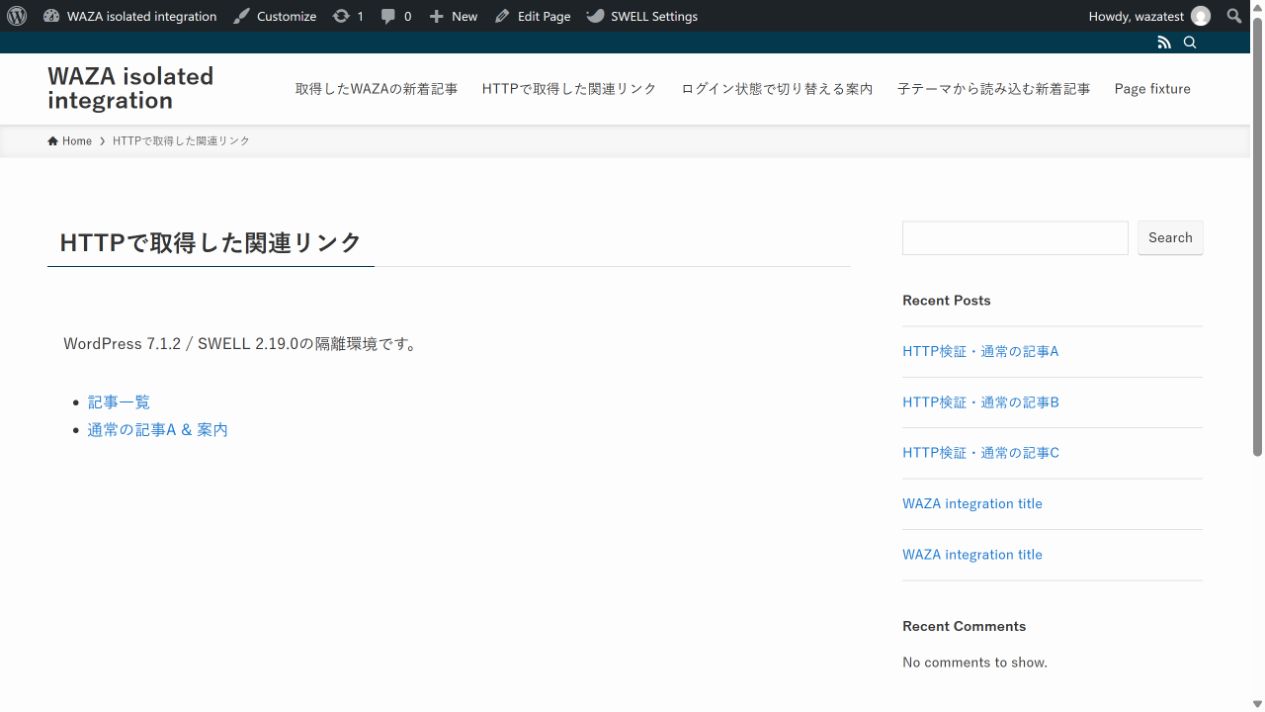Go to HTTPで取得した関連リンク nav item
The width and height of the screenshot is (1265, 712).
[x=569, y=89]
